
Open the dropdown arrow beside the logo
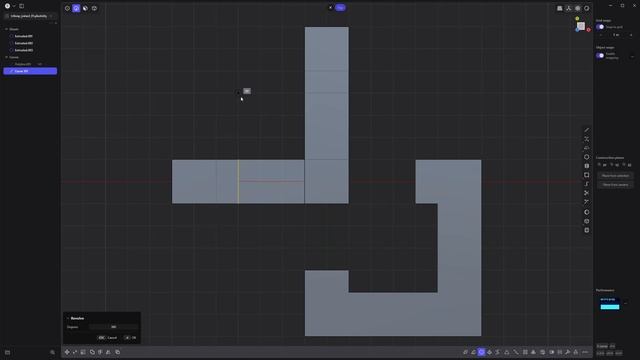[x=14, y=6]
